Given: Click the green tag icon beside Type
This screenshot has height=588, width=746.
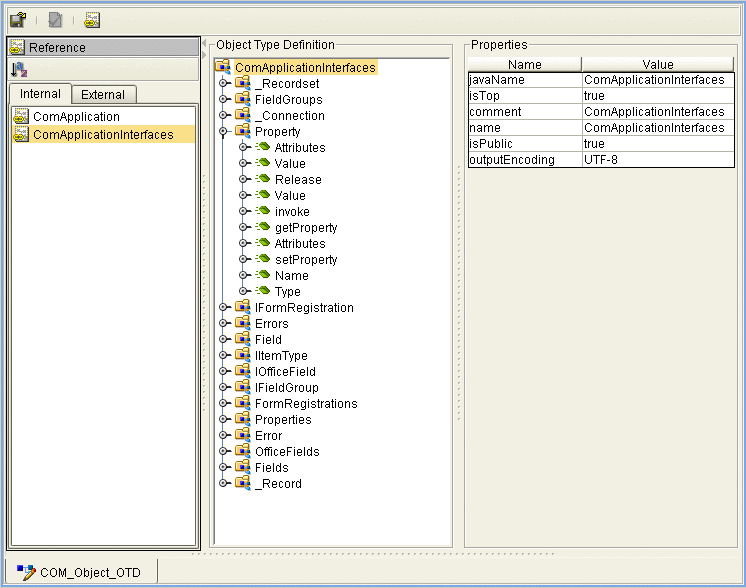Looking at the screenshot, I should 262,291.
